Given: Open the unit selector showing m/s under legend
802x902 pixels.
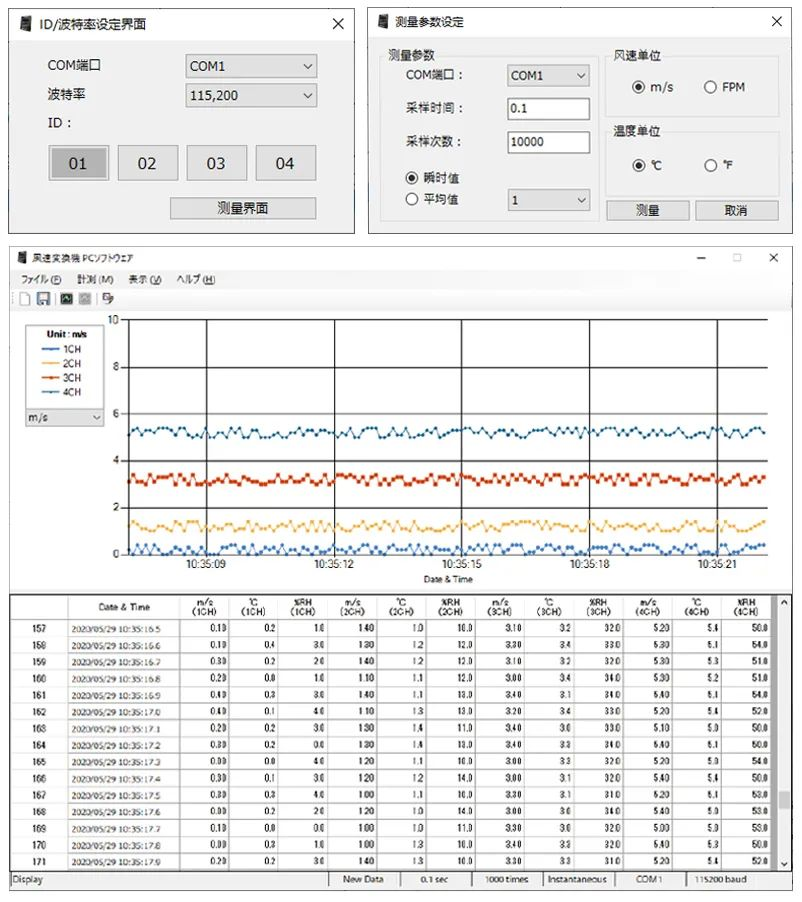Looking at the screenshot, I should [64, 418].
